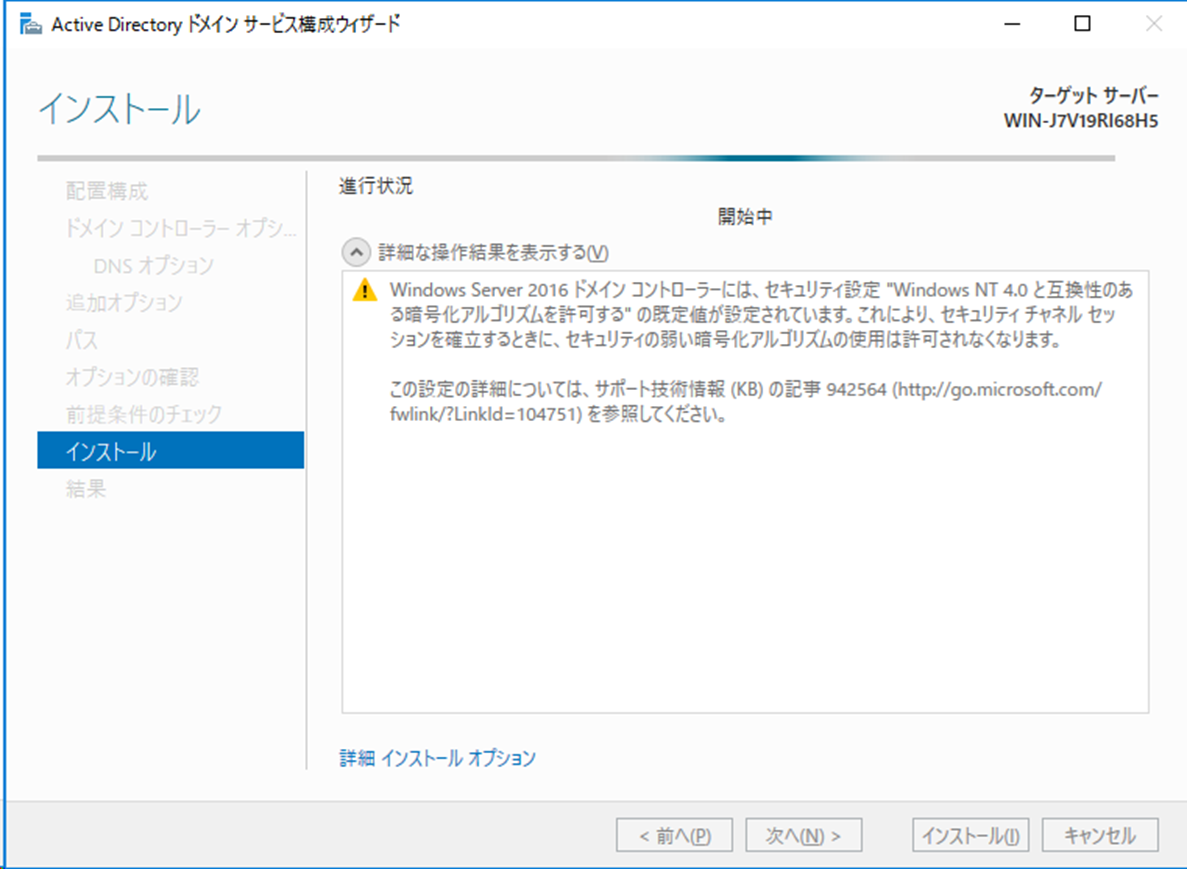Select 結果 step in the sidebar

(86, 488)
